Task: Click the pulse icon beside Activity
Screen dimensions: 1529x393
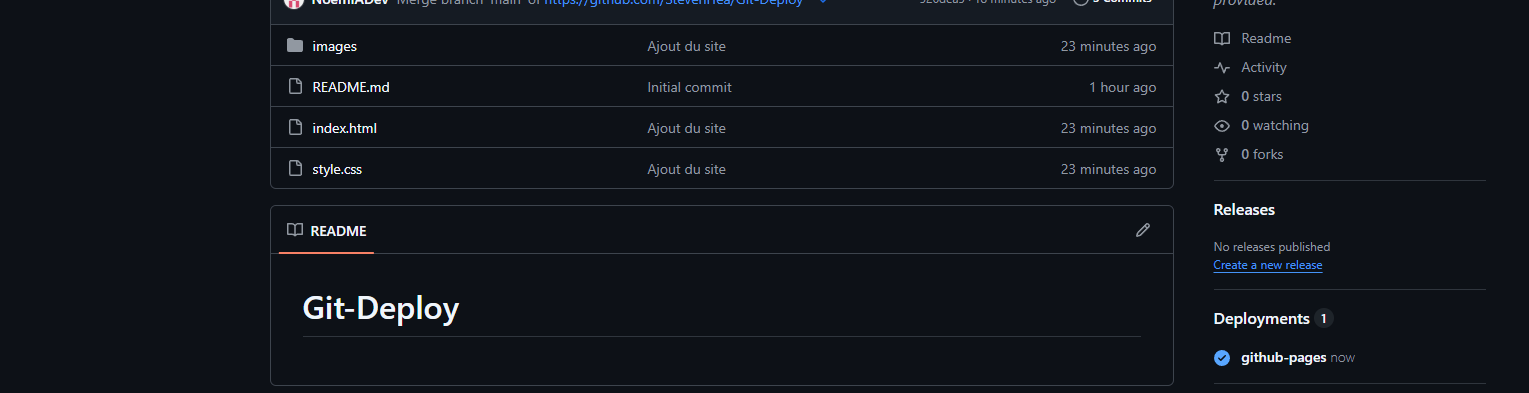Action: tap(1221, 67)
